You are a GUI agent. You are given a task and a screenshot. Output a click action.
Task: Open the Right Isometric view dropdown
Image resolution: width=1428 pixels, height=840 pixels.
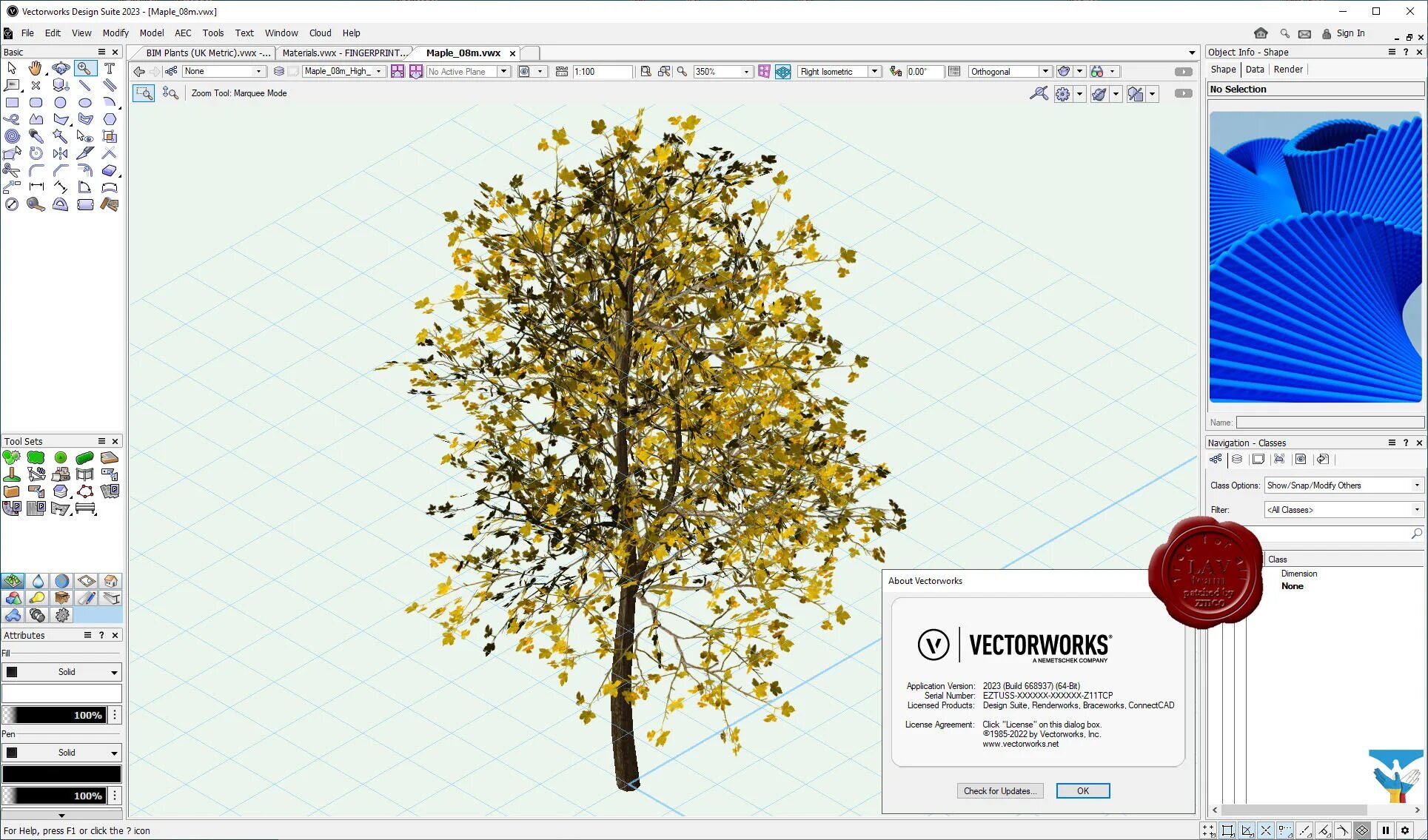pos(874,72)
